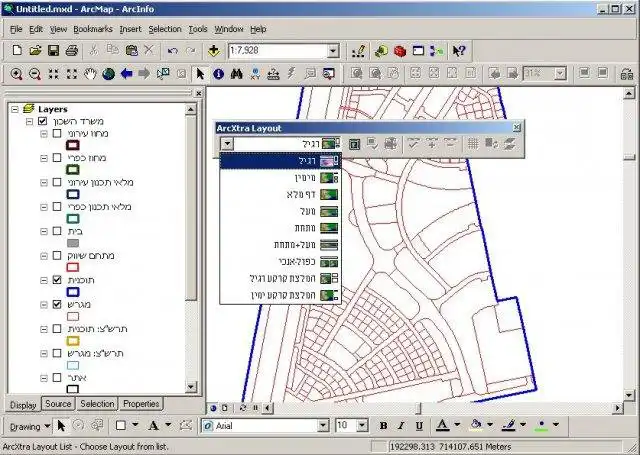Screen dimensions: 640x455
Task: Click Fixed Zoom Out arrows icon
Action: pyautogui.click(x=72, y=74)
